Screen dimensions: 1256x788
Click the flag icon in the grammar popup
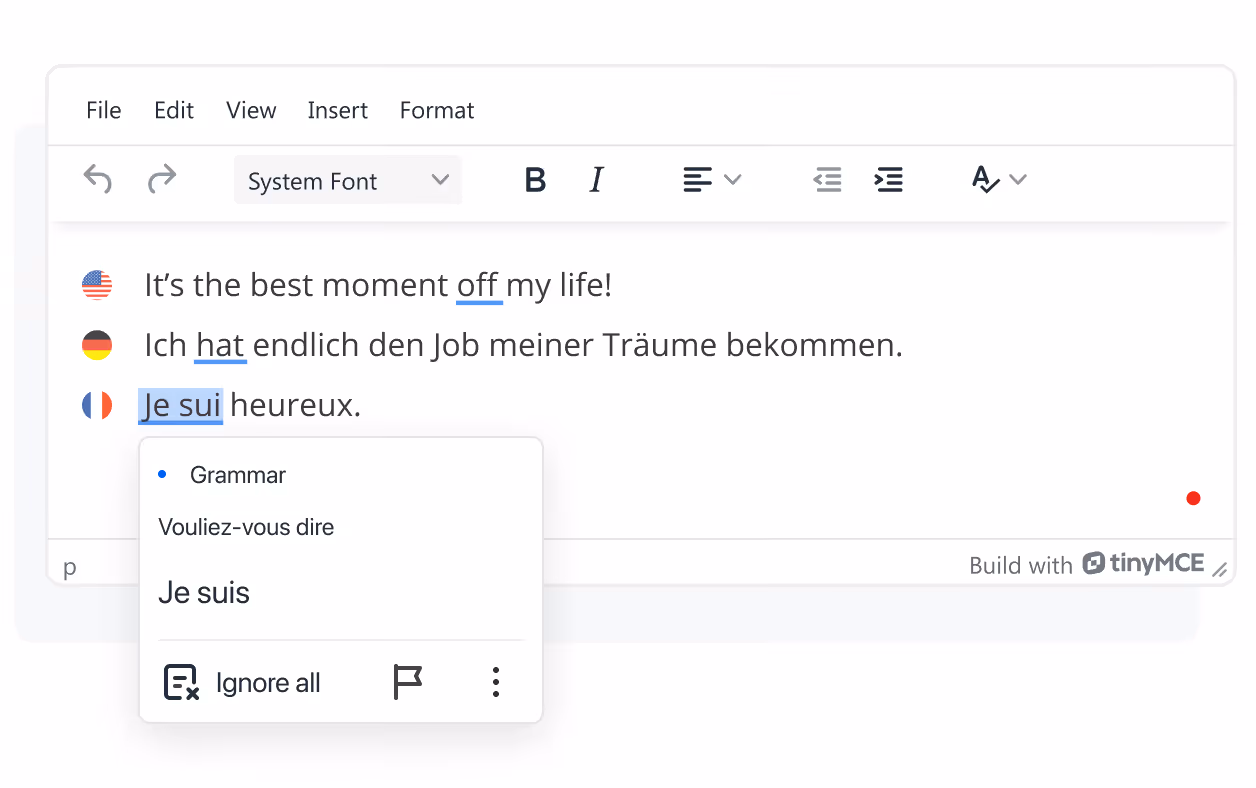click(x=408, y=681)
